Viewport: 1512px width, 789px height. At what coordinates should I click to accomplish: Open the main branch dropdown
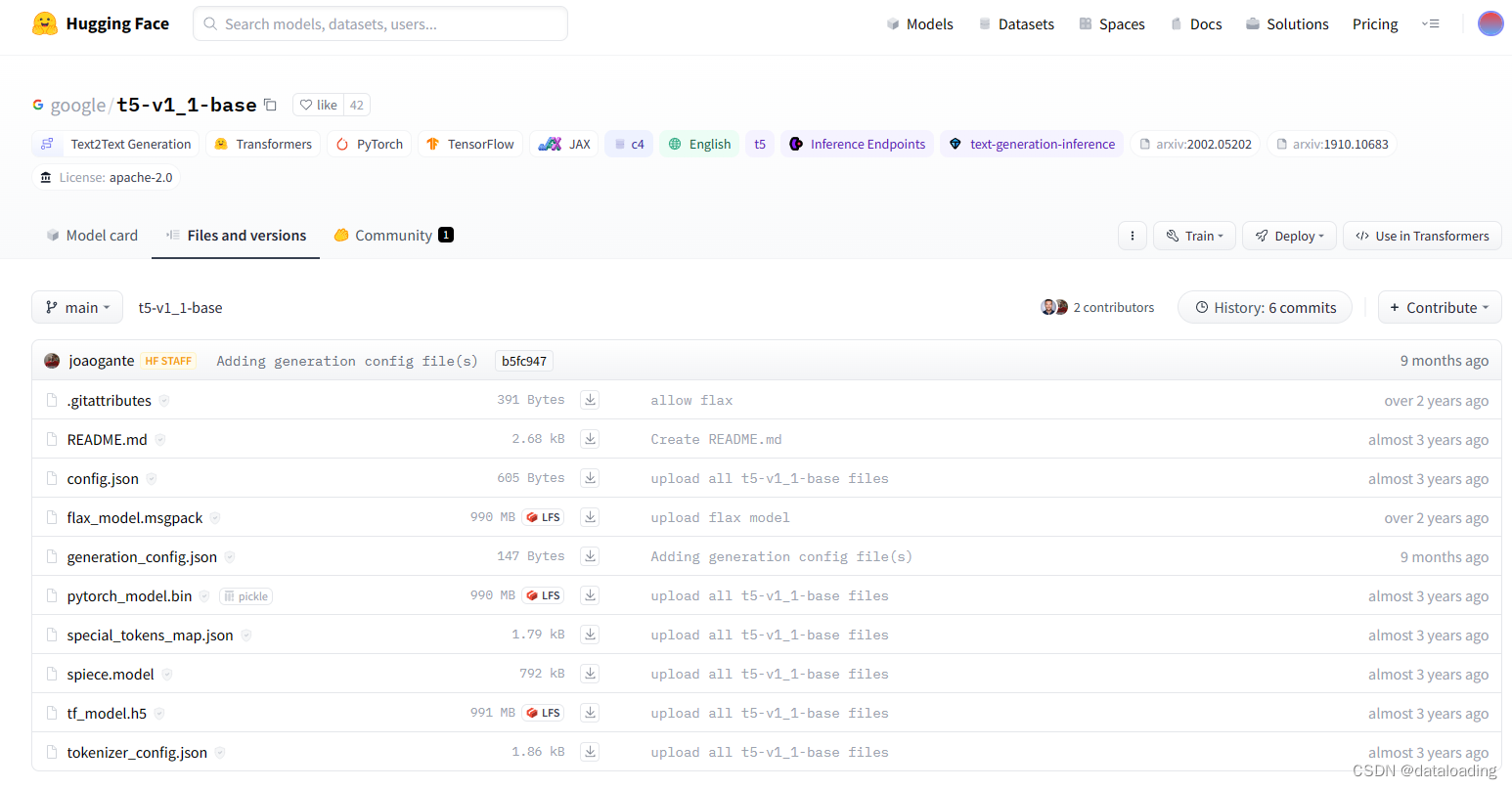(x=77, y=307)
